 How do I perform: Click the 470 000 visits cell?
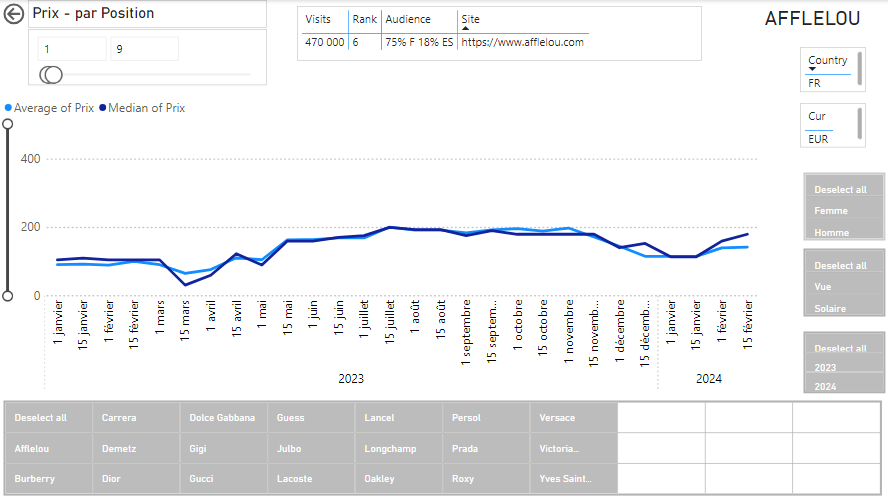tap(325, 42)
